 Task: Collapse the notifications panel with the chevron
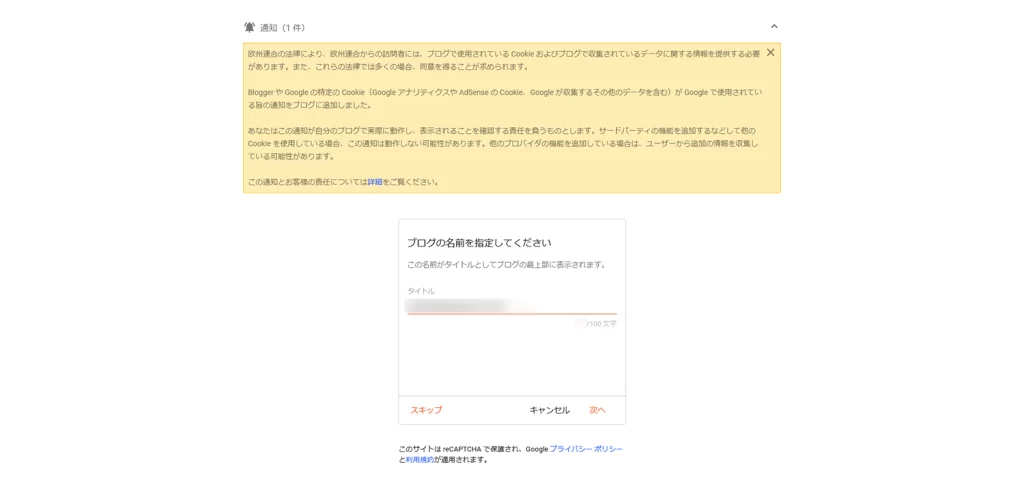coord(773,27)
